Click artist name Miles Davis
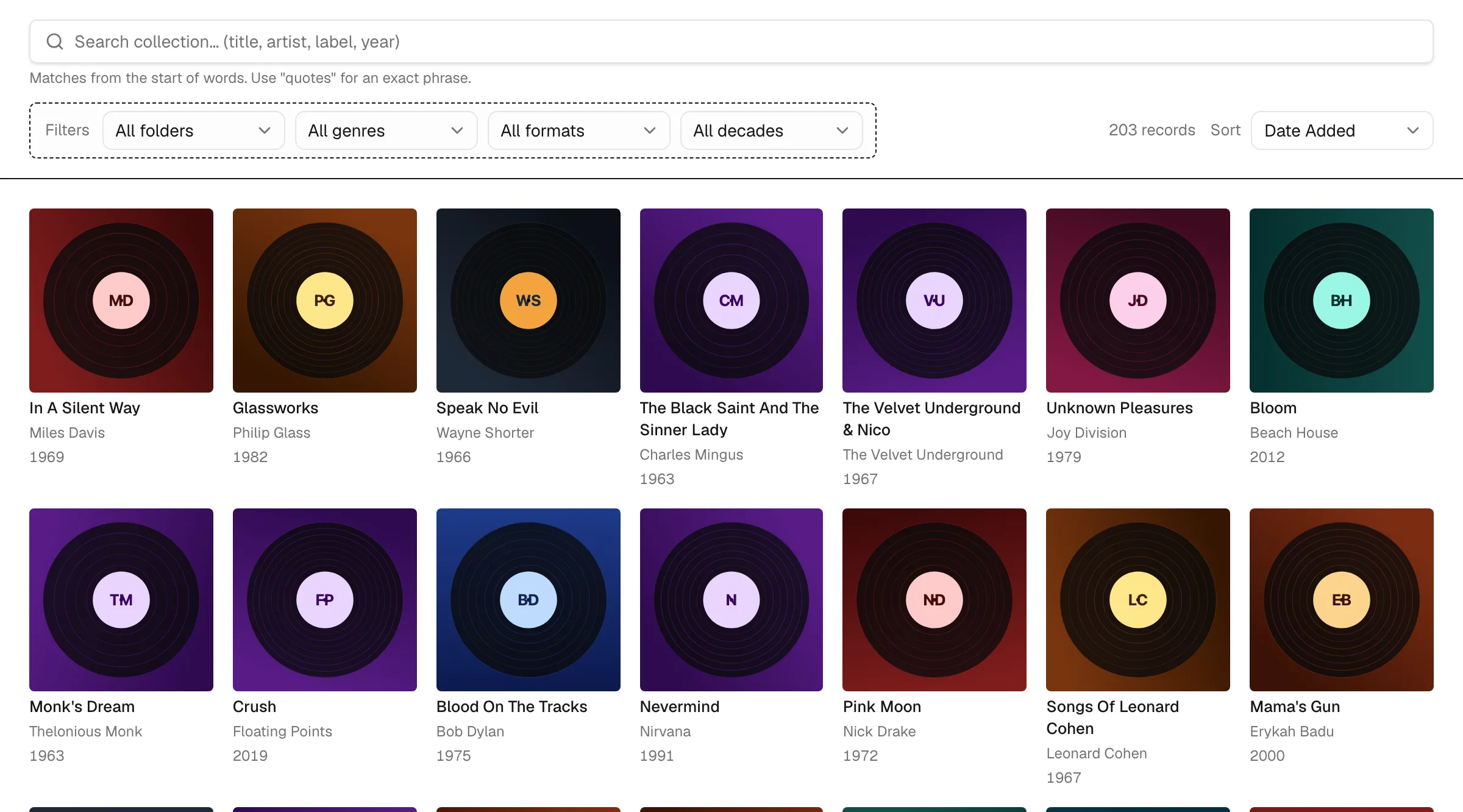Image resolution: width=1463 pixels, height=812 pixels. 67,433
